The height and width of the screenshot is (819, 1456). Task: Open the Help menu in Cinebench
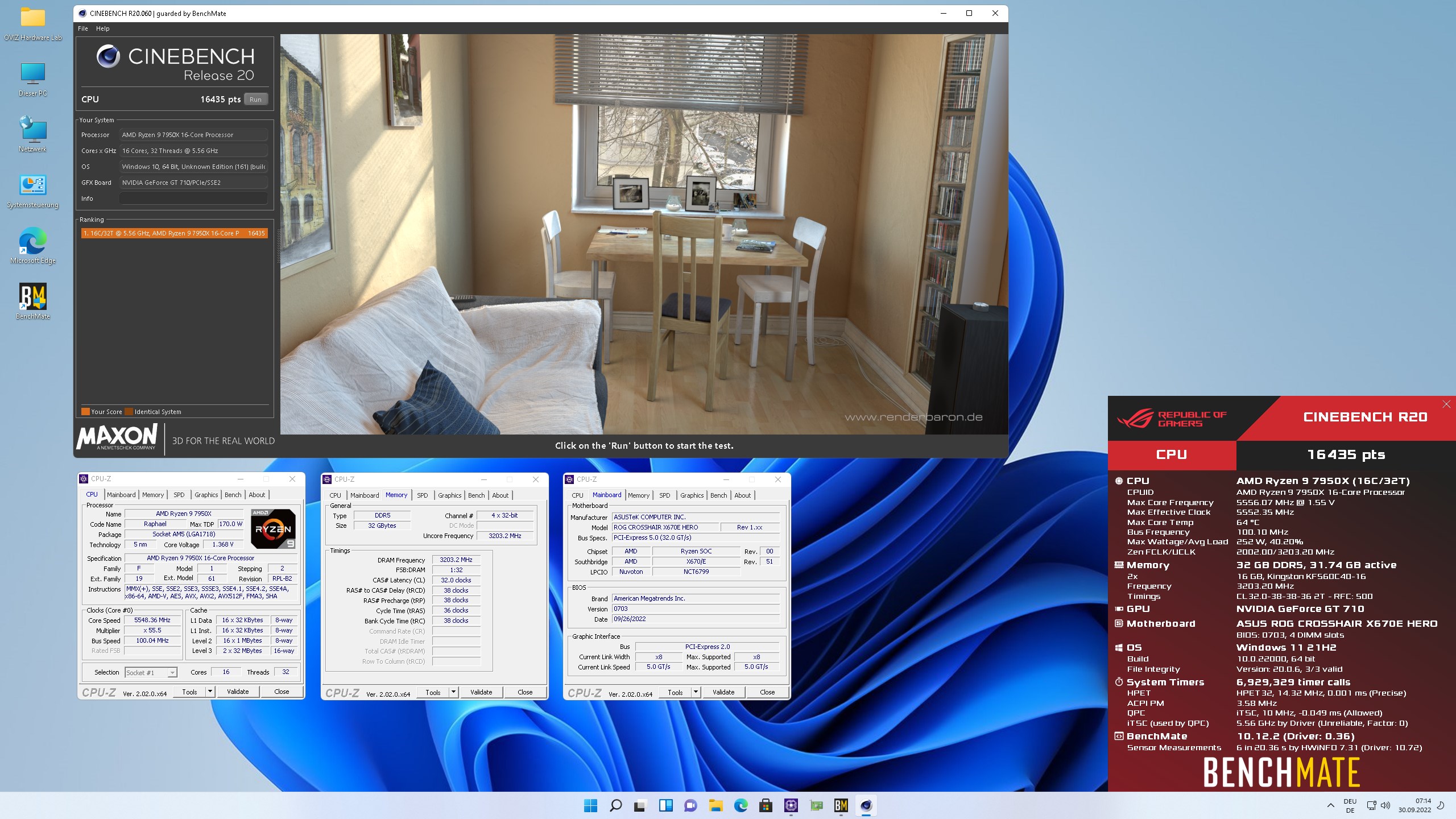coord(103,28)
